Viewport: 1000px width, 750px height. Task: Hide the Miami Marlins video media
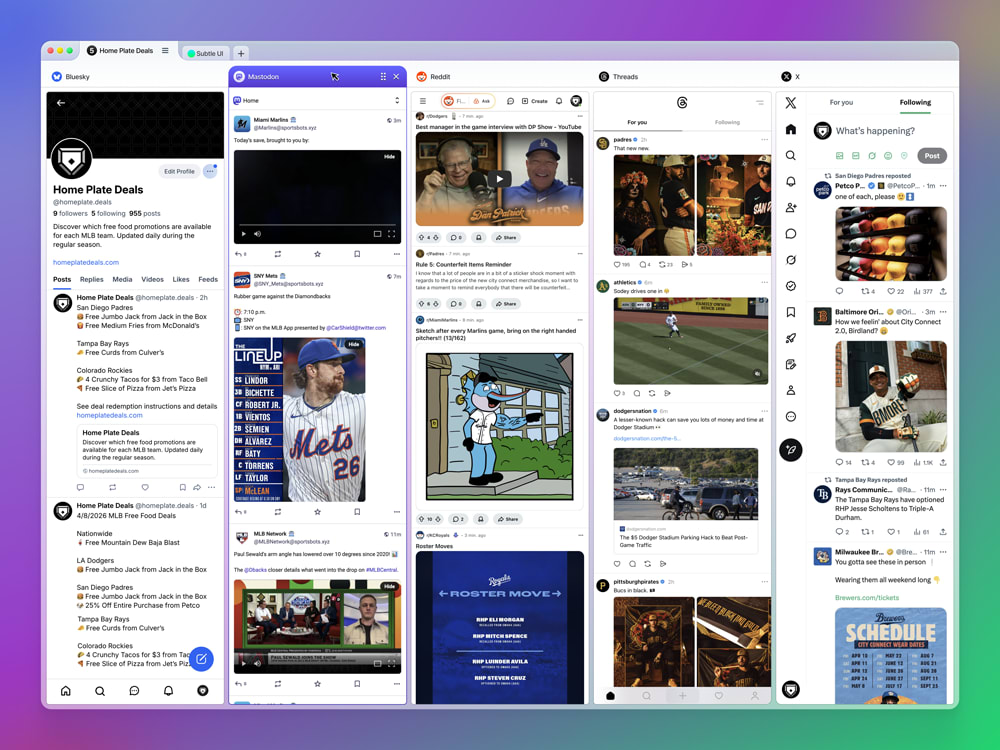pyautogui.click(x=389, y=156)
